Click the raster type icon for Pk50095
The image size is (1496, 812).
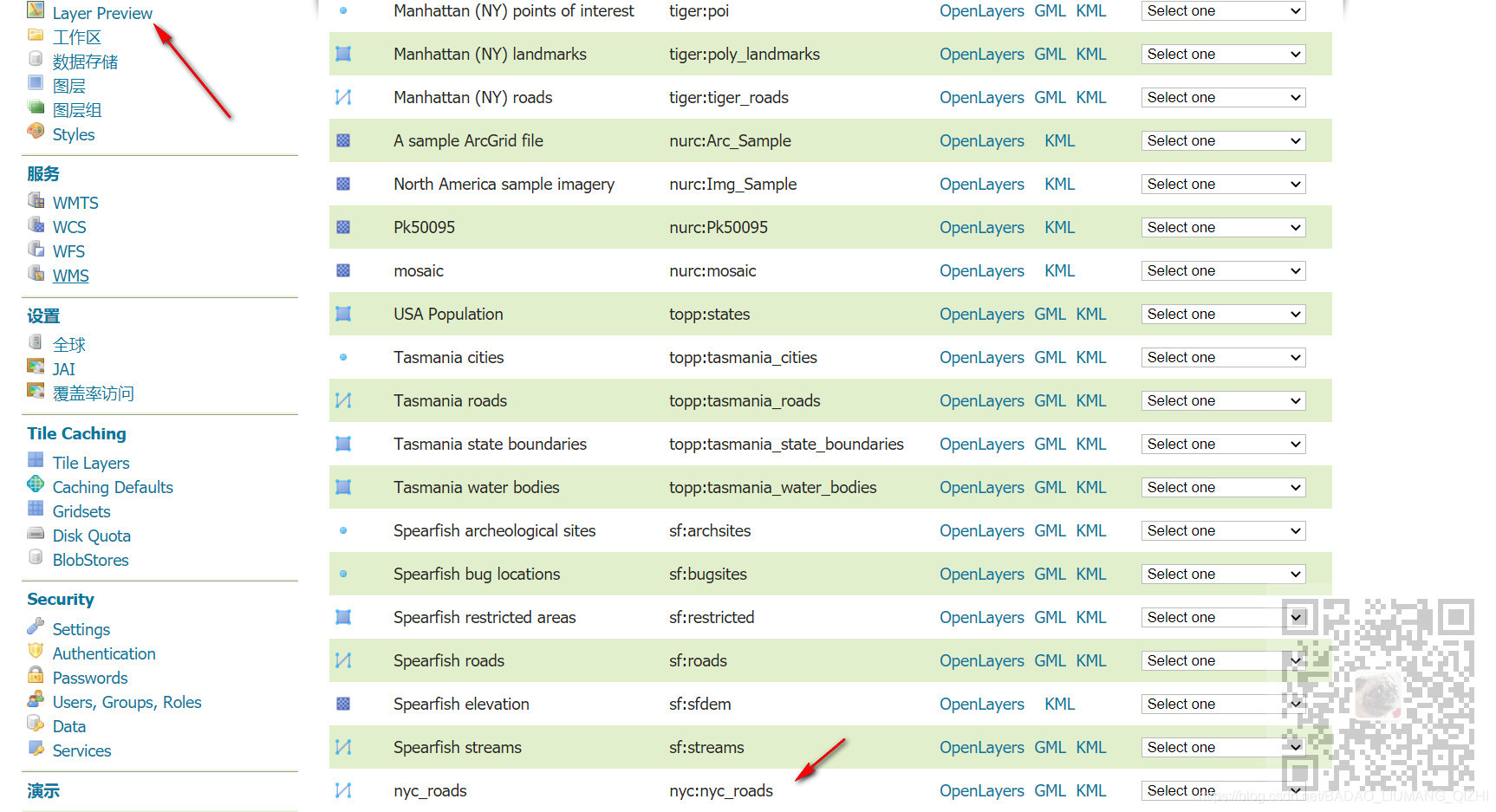[x=343, y=227]
